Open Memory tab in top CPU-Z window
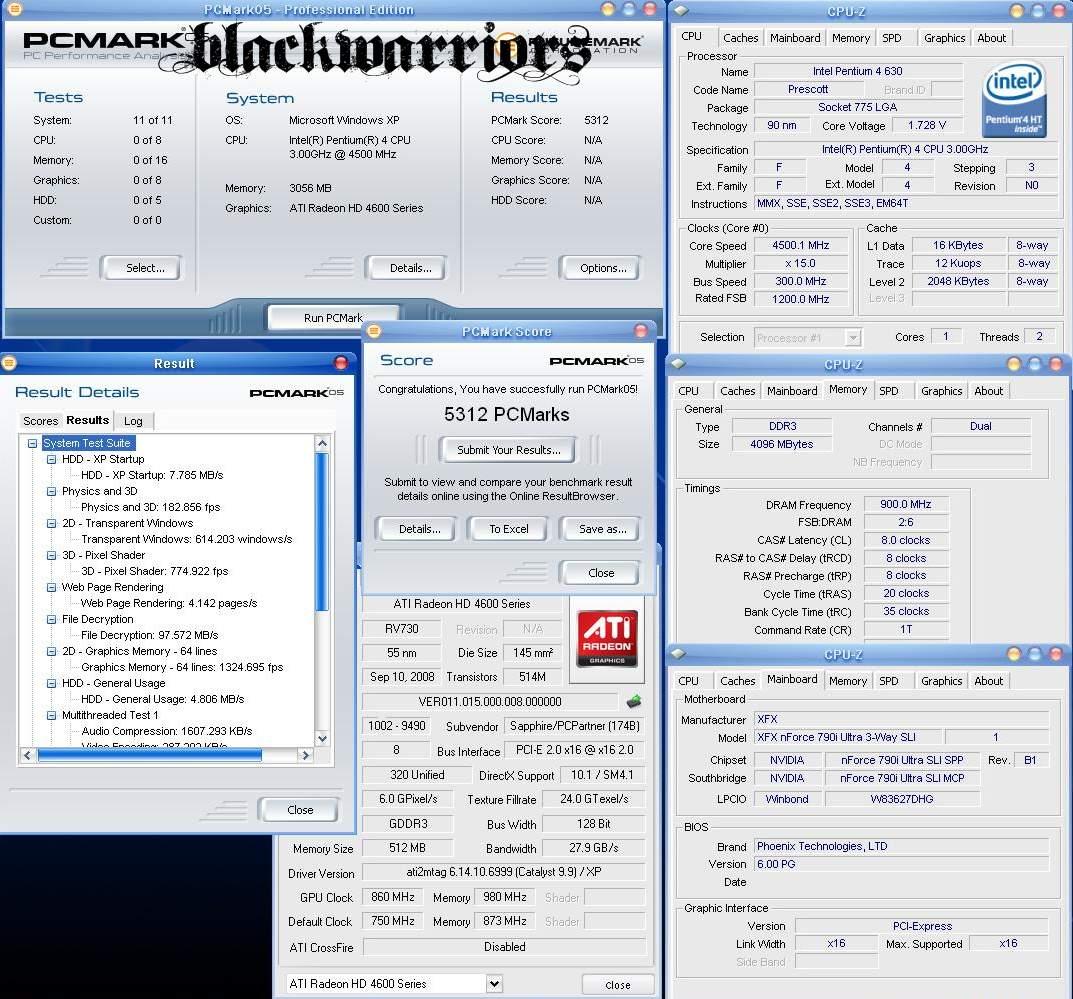 click(x=851, y=38)
